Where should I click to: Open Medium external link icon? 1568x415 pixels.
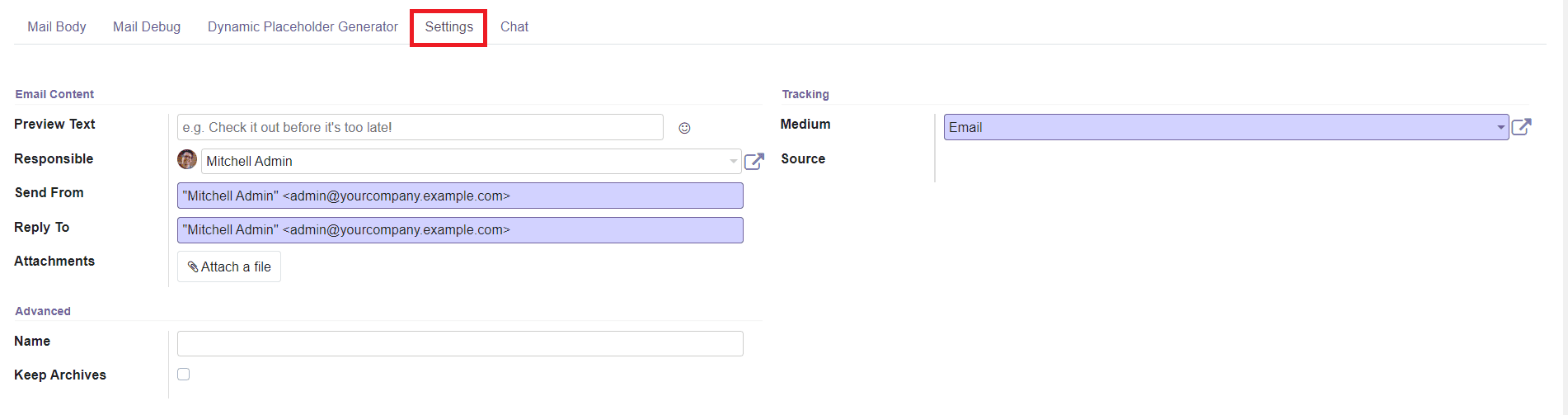(x=1522, y=127)
